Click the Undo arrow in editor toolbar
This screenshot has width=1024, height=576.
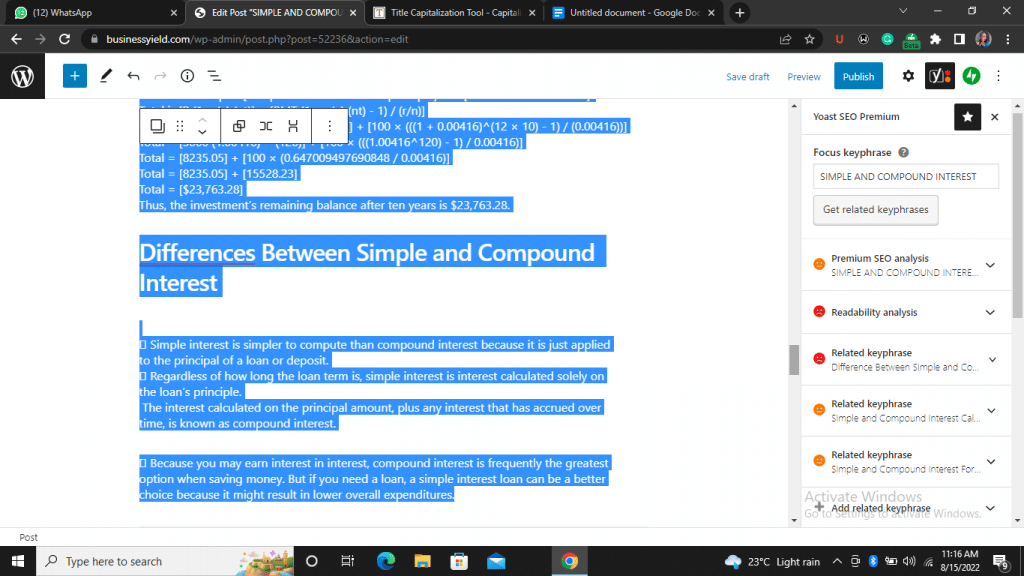(x=133, y=76)
